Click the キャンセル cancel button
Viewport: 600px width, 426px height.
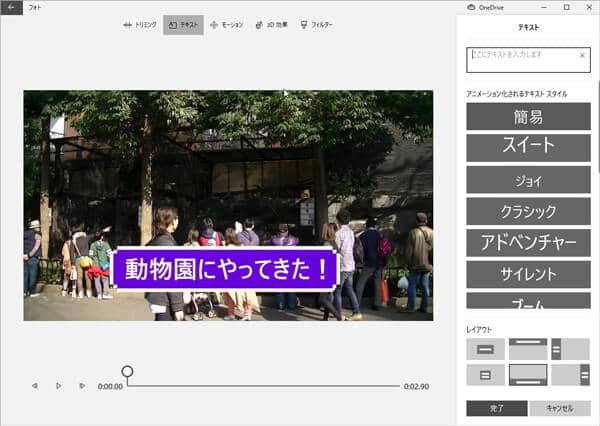(x=560, y=408)
